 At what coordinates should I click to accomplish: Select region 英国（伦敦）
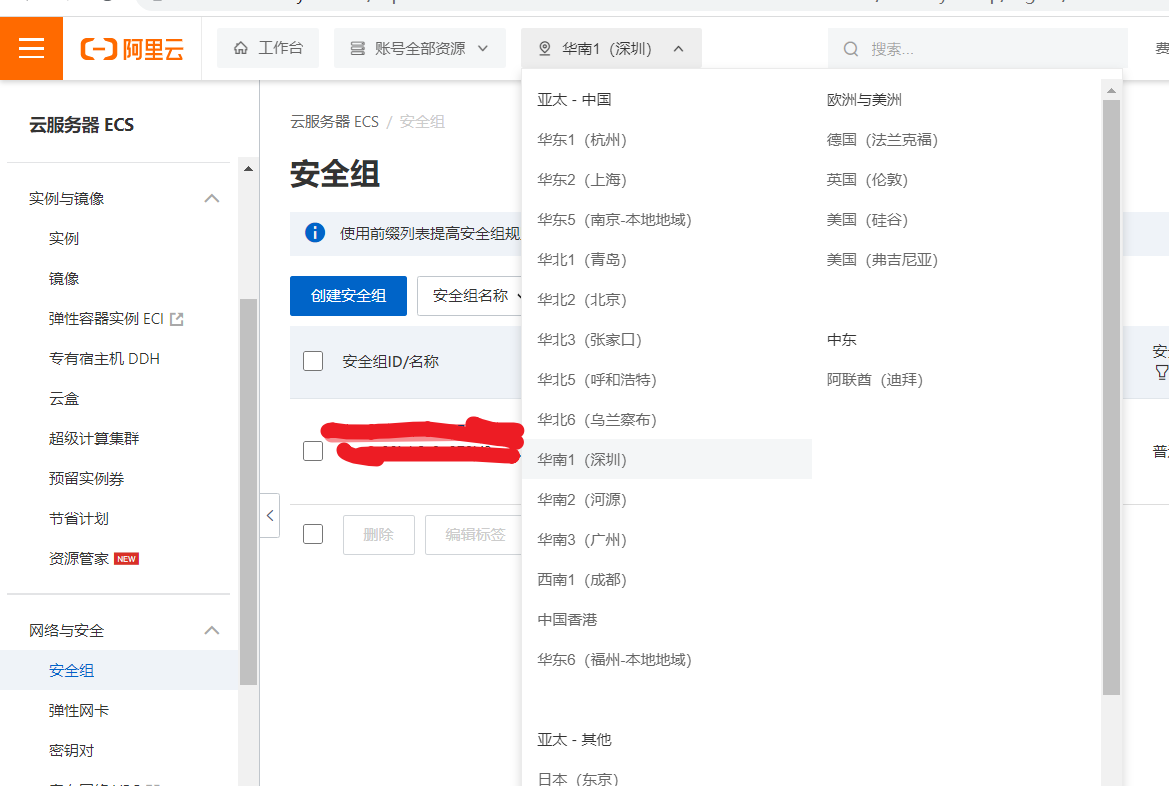[x=868, y=180]
